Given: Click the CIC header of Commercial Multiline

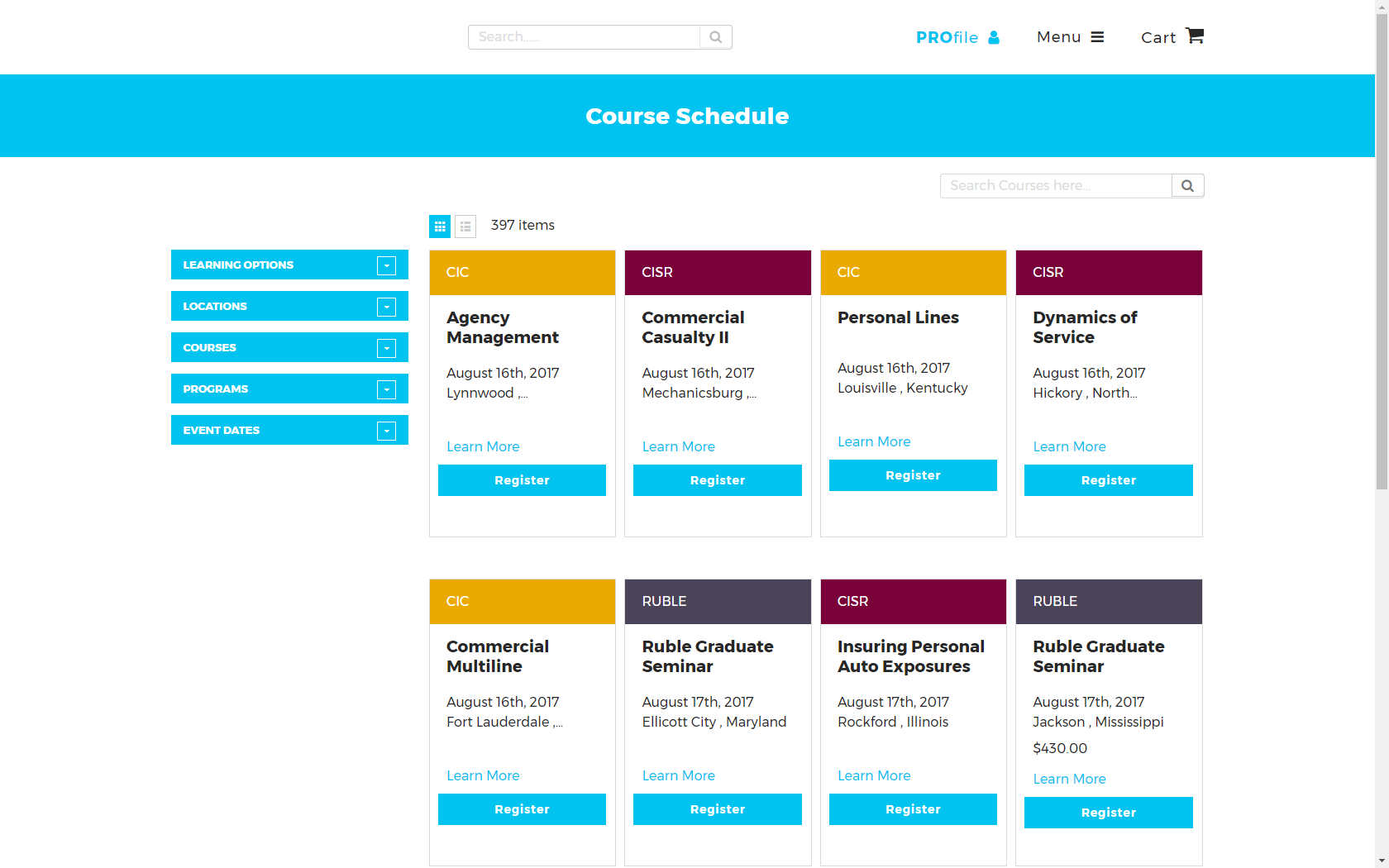Looking at the screenshot, I should (x=522, y=601).
